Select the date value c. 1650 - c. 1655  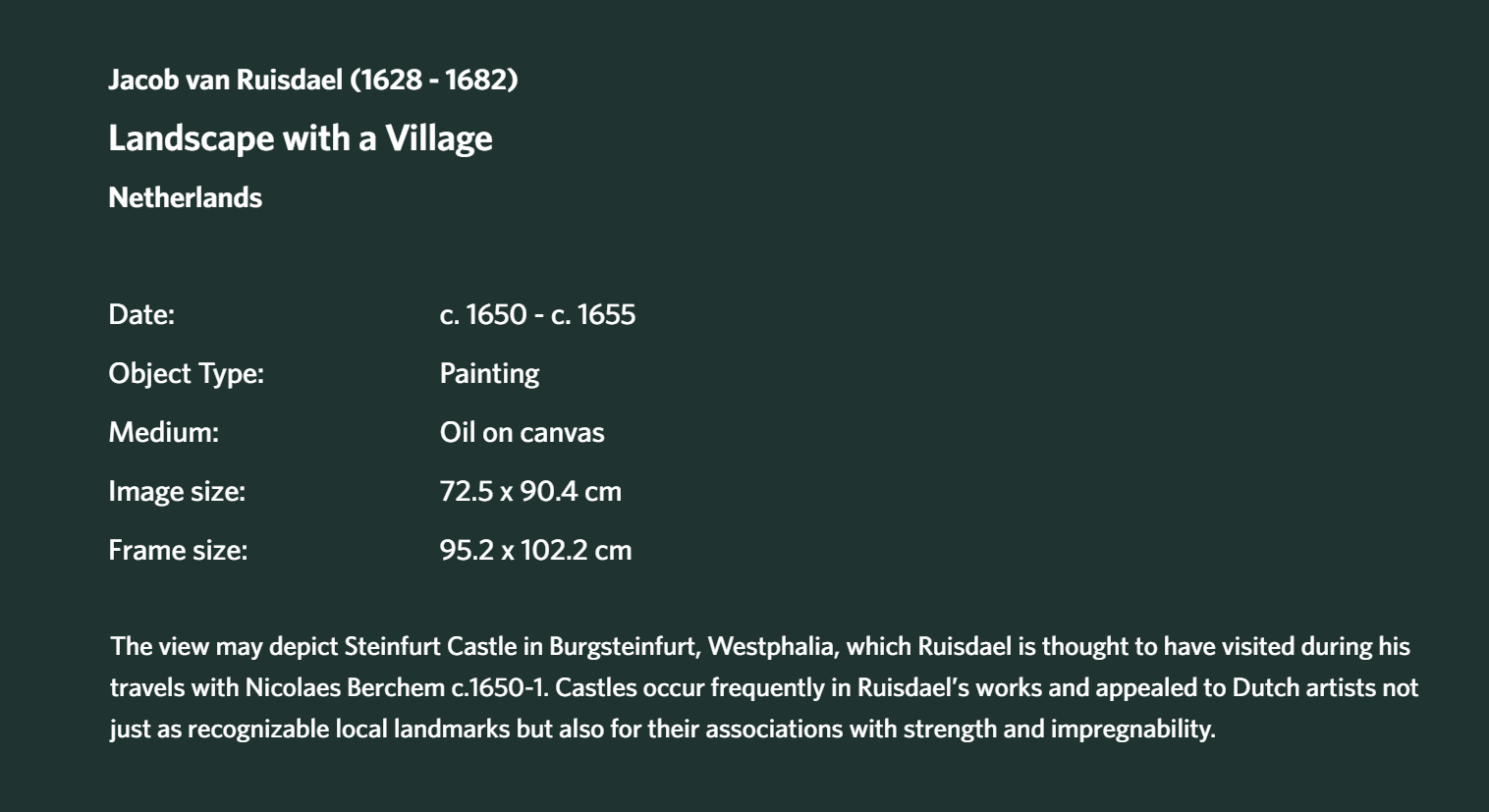(537, 314)
